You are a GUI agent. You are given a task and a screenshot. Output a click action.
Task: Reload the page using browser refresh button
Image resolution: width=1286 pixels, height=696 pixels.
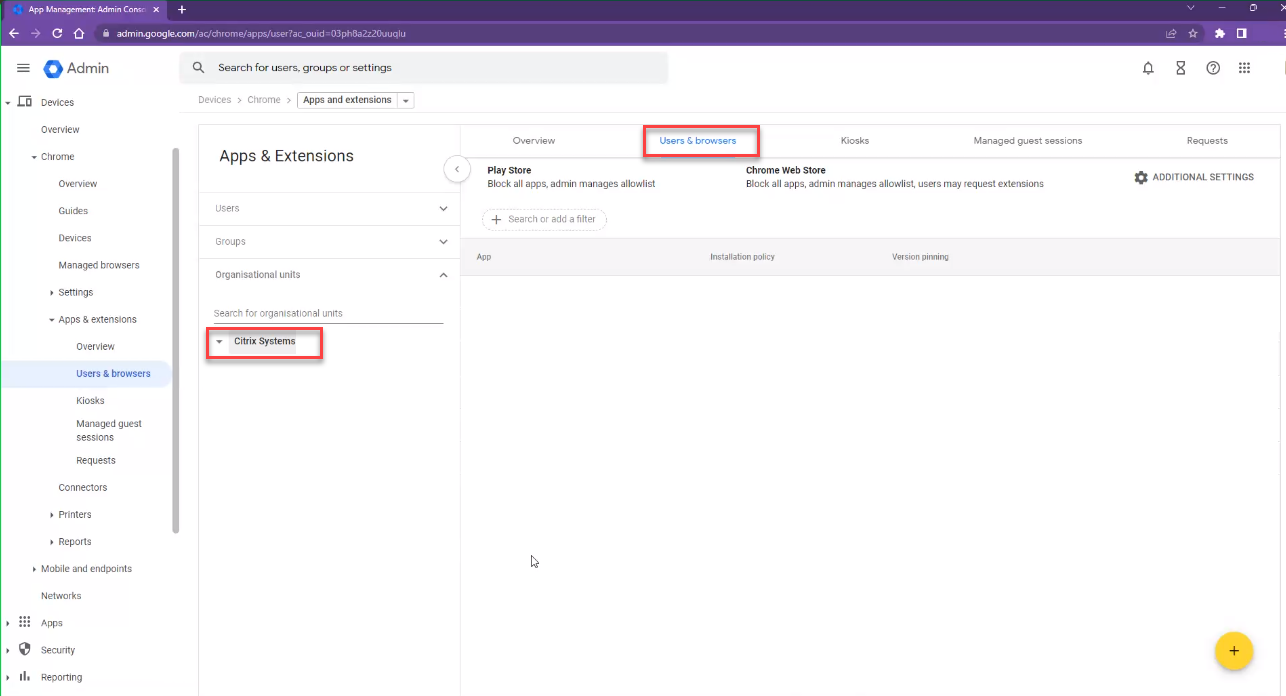coord(57,33)
